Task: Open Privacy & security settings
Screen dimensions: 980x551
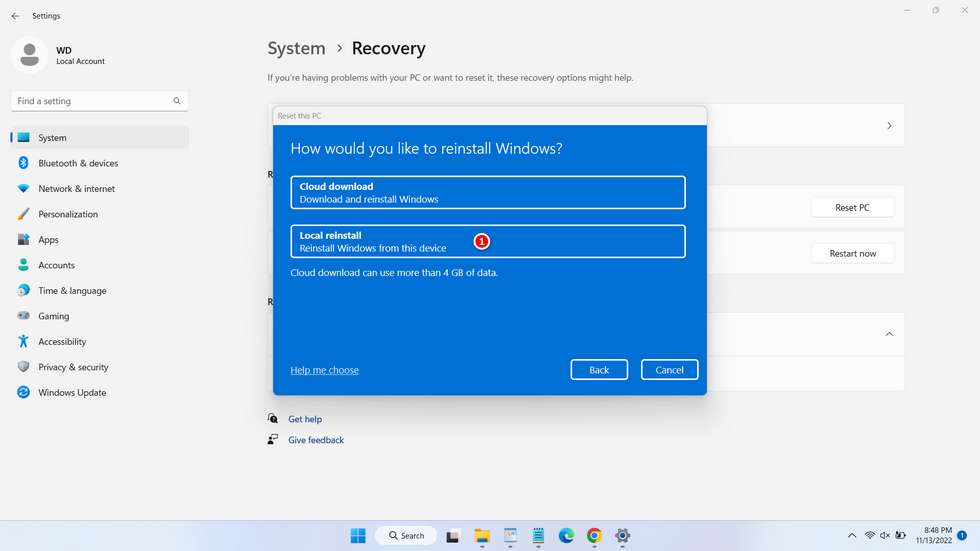Action: 100,367
